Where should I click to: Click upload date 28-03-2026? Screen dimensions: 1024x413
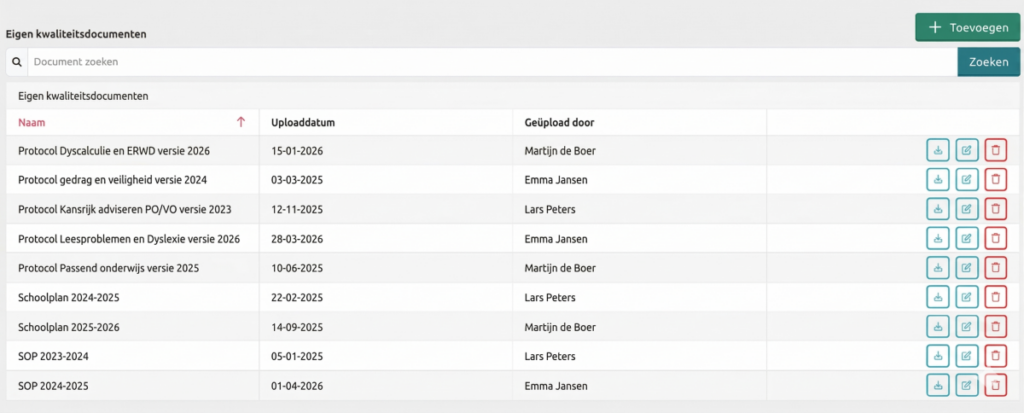coord(297,239)
